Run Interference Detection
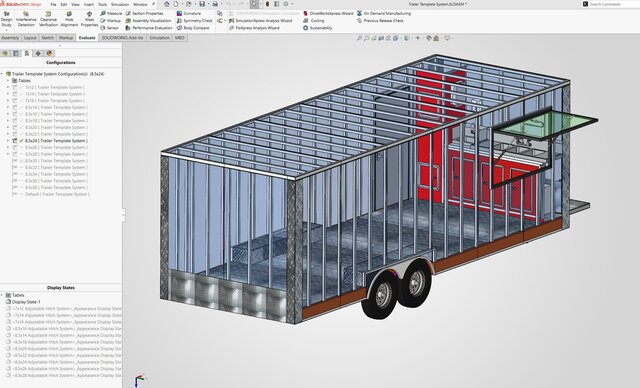The image size is (640, 388). 27,19
